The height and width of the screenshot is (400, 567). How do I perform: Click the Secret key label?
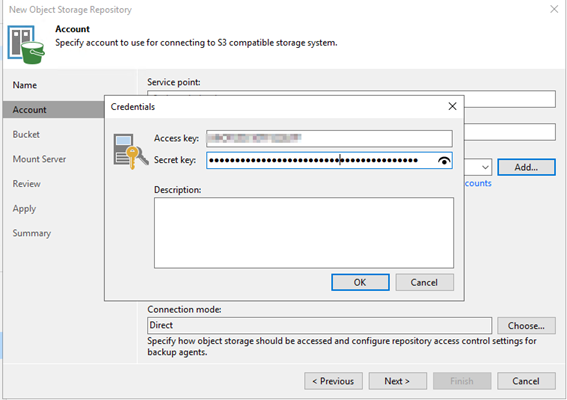click(x=175, y=160)
